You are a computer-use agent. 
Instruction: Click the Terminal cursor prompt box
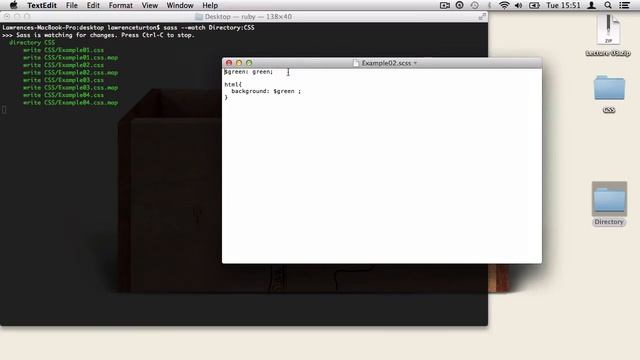4,109
